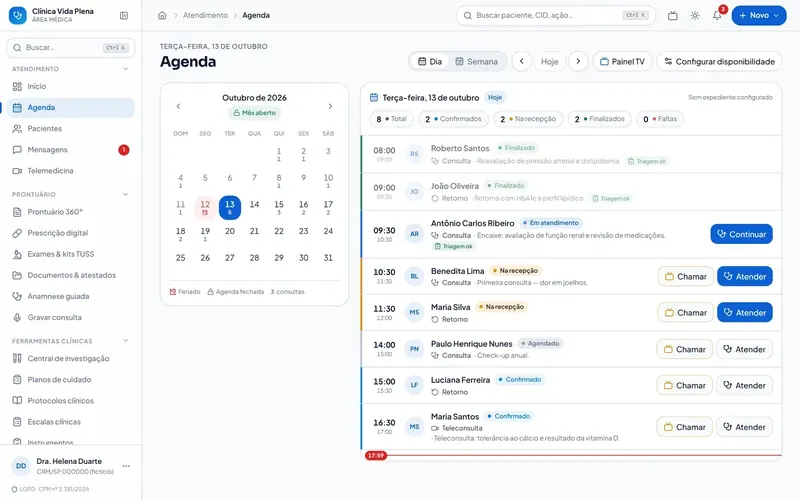
Task: Click Atendimento in the breadcrumb
Action: pyautogui.click(x=205, y=15)
